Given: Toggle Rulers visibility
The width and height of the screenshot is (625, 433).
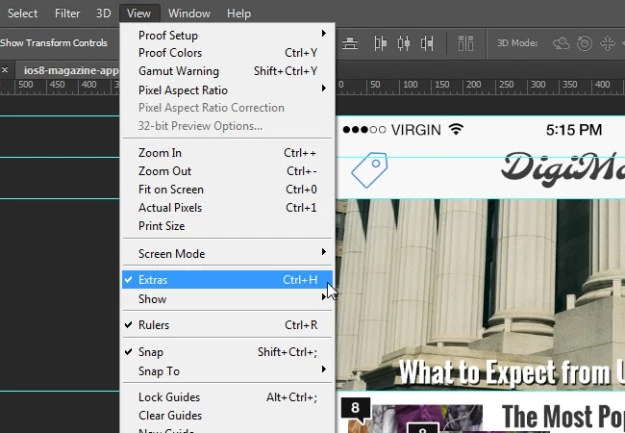Looking at the screenshot, I should click(x=227, y=325).
